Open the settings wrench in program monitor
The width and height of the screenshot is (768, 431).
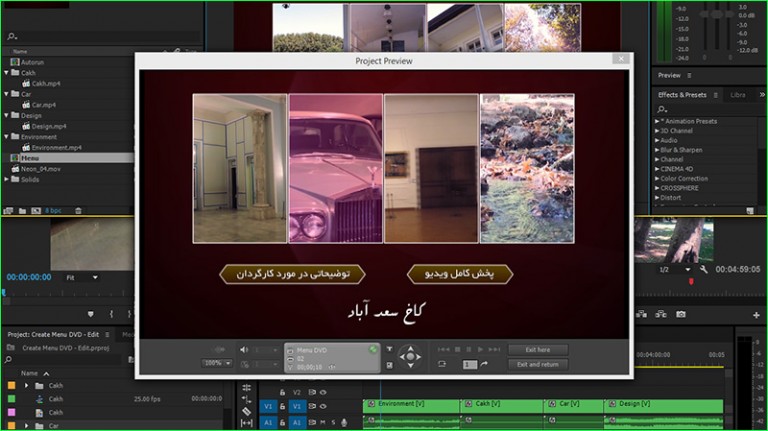(703, 269)
